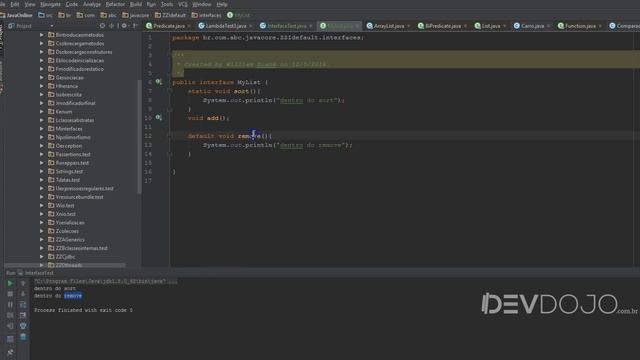The image size is (640, 360).
Task: Click collapse-all icon in Project panel header
Action: (111, 26)
